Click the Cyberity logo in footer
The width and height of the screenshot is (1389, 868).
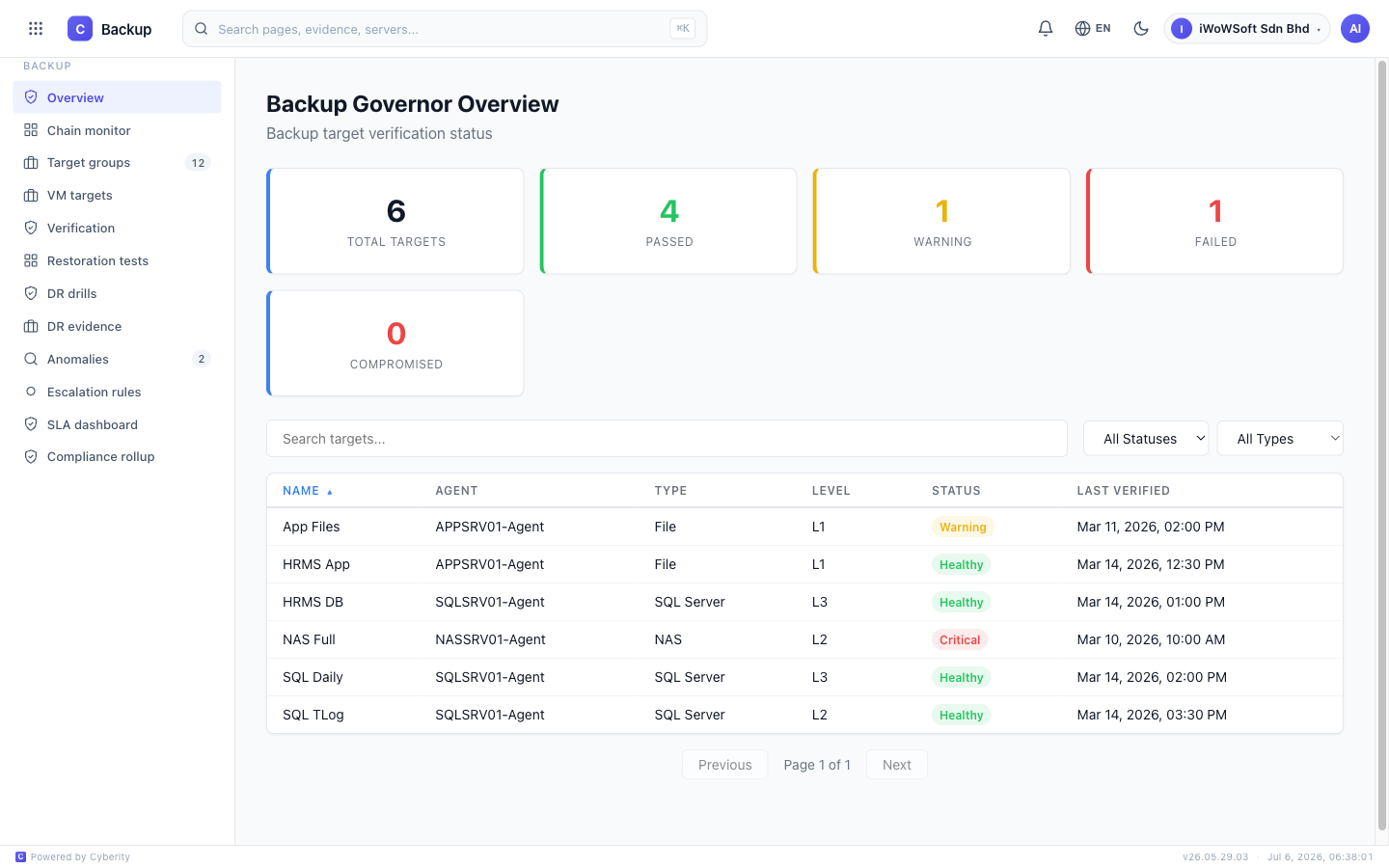pos(20,856)
